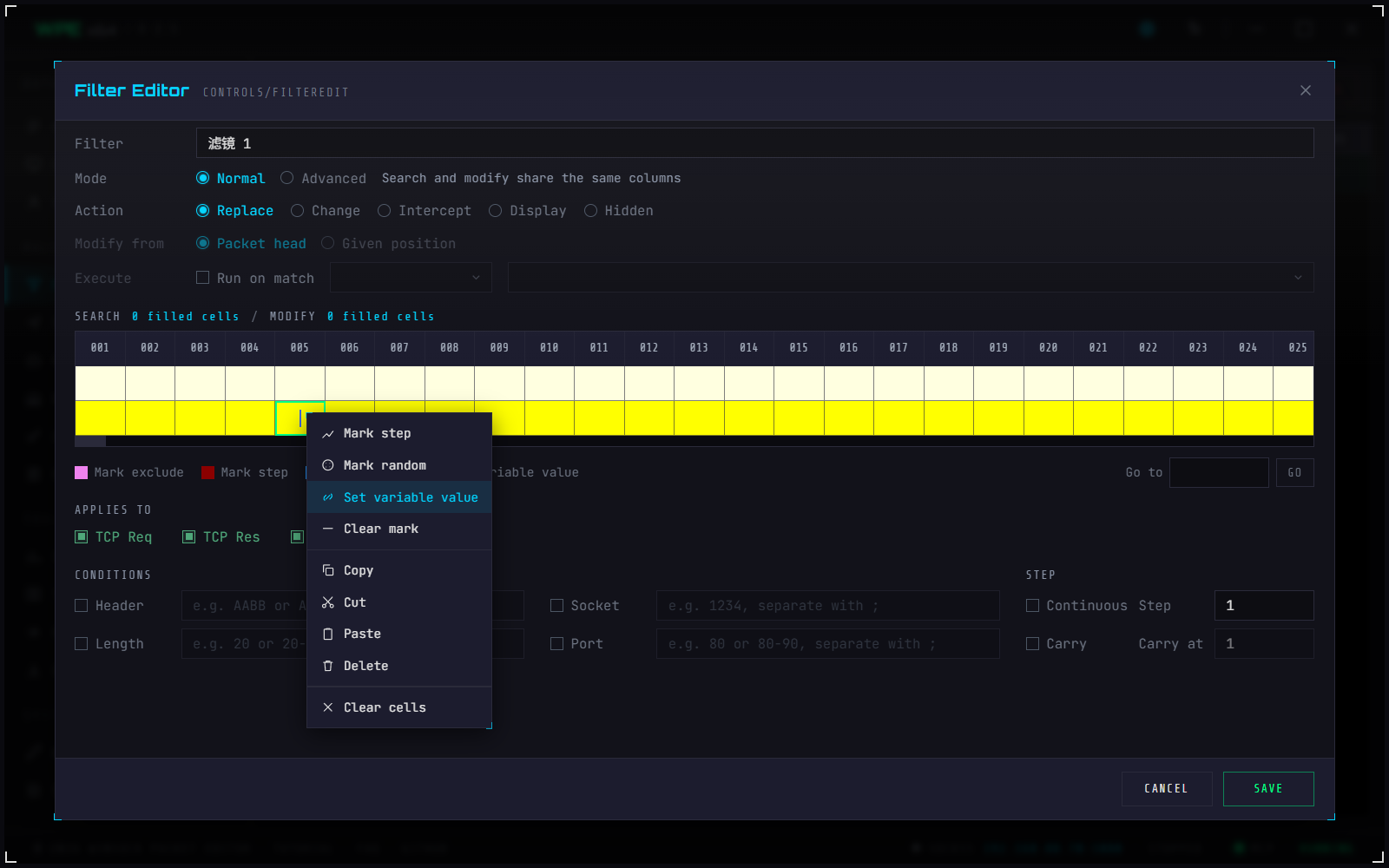1389x868 pixels.
Task: Tick the Port condition checkbox
Action: pos(556,644)
